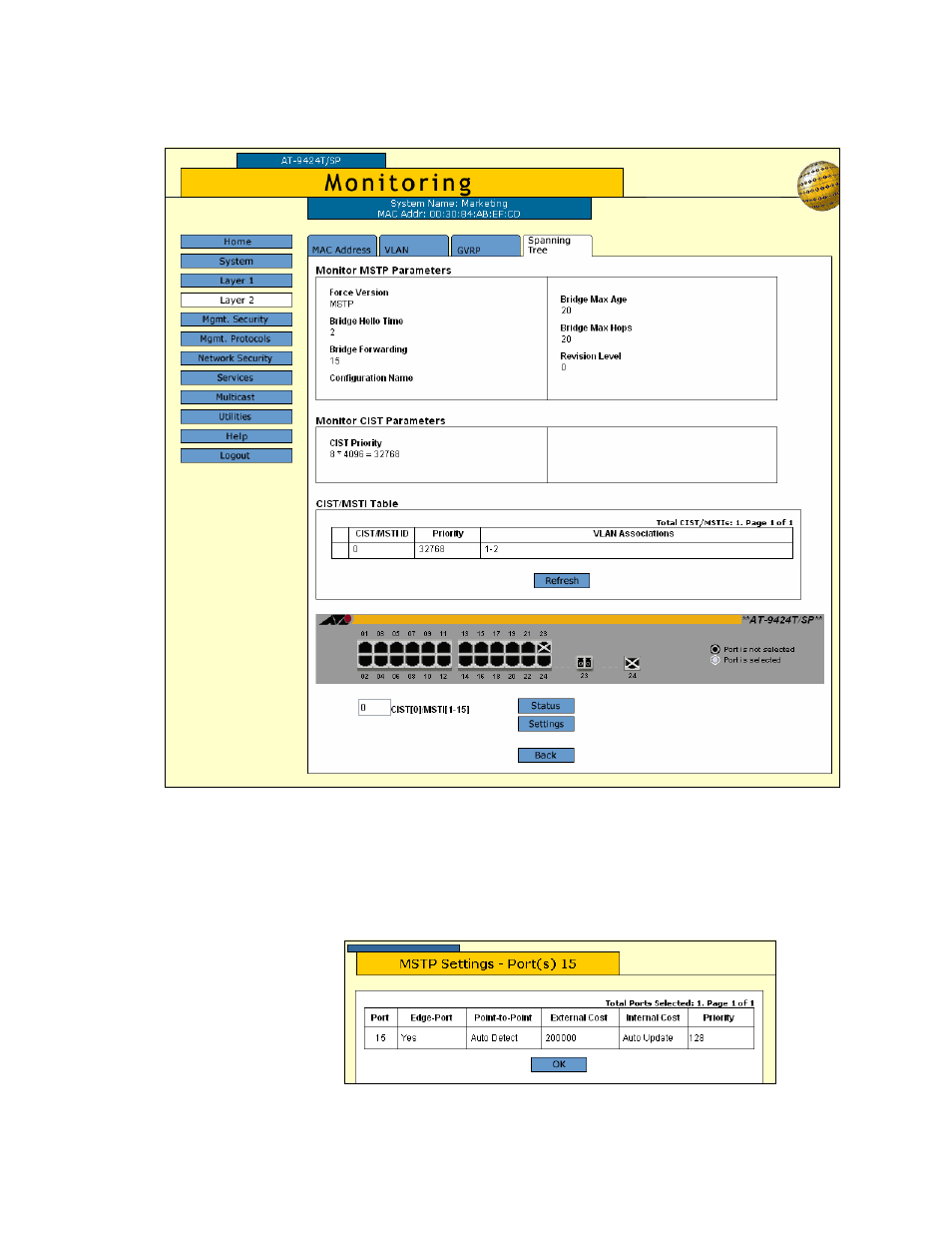
Task: Open Mgmt. Protocols in the sidebar
Action: (237, 339)
